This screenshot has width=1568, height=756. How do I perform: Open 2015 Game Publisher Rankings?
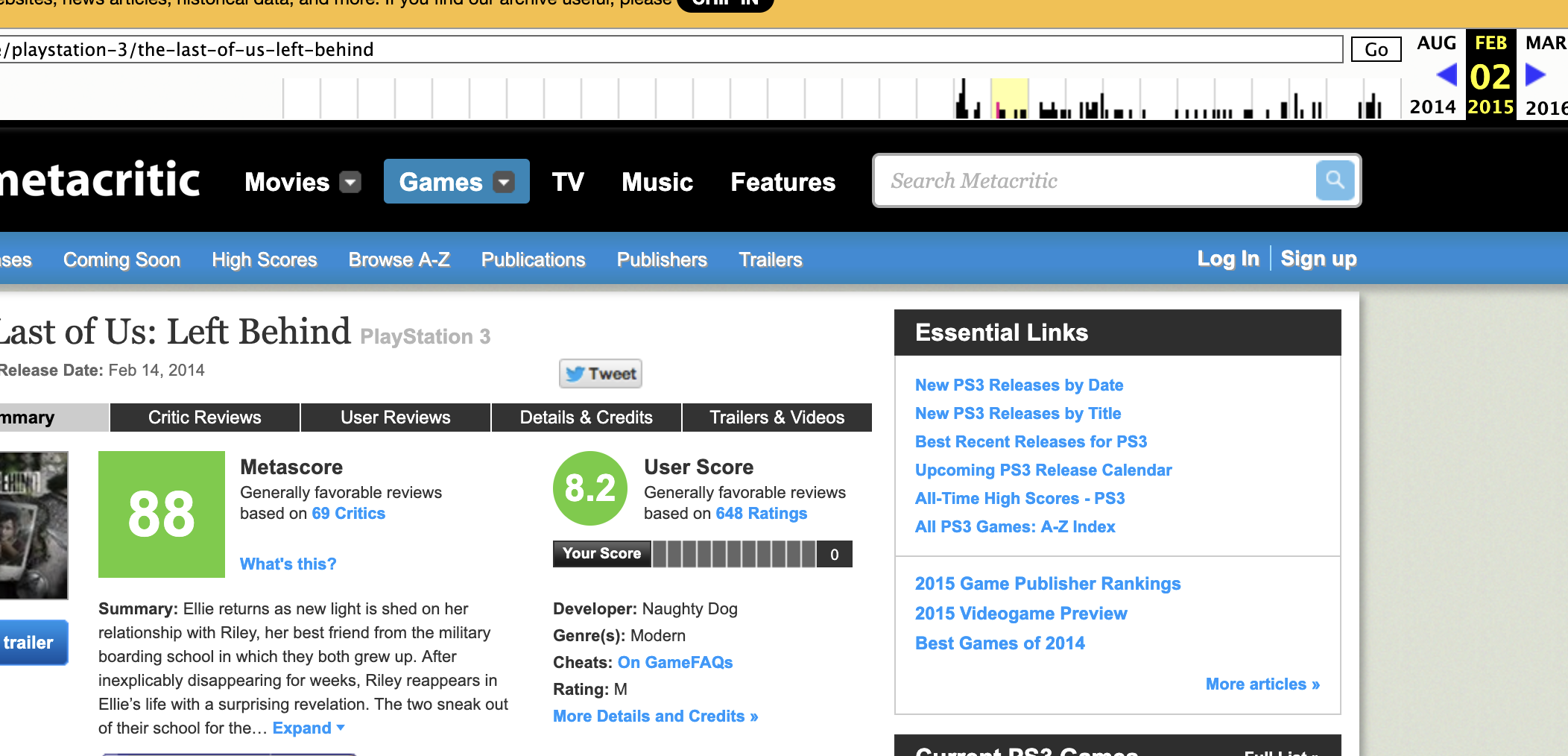coord(1048,584)
